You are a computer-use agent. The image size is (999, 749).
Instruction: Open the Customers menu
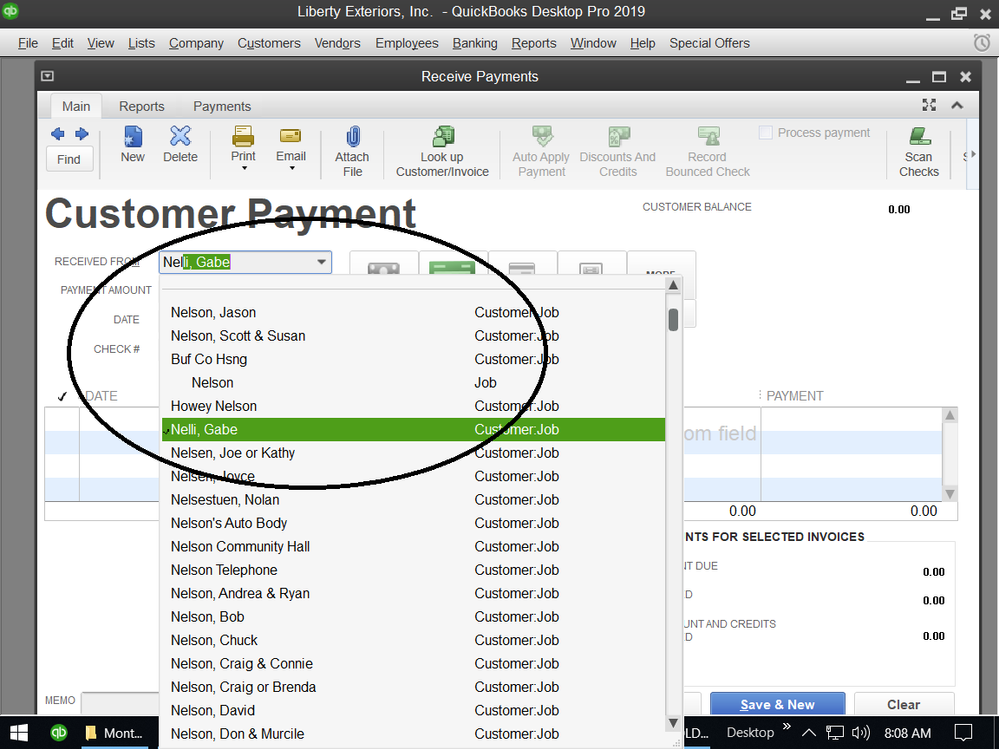click(x=269, y=43)
